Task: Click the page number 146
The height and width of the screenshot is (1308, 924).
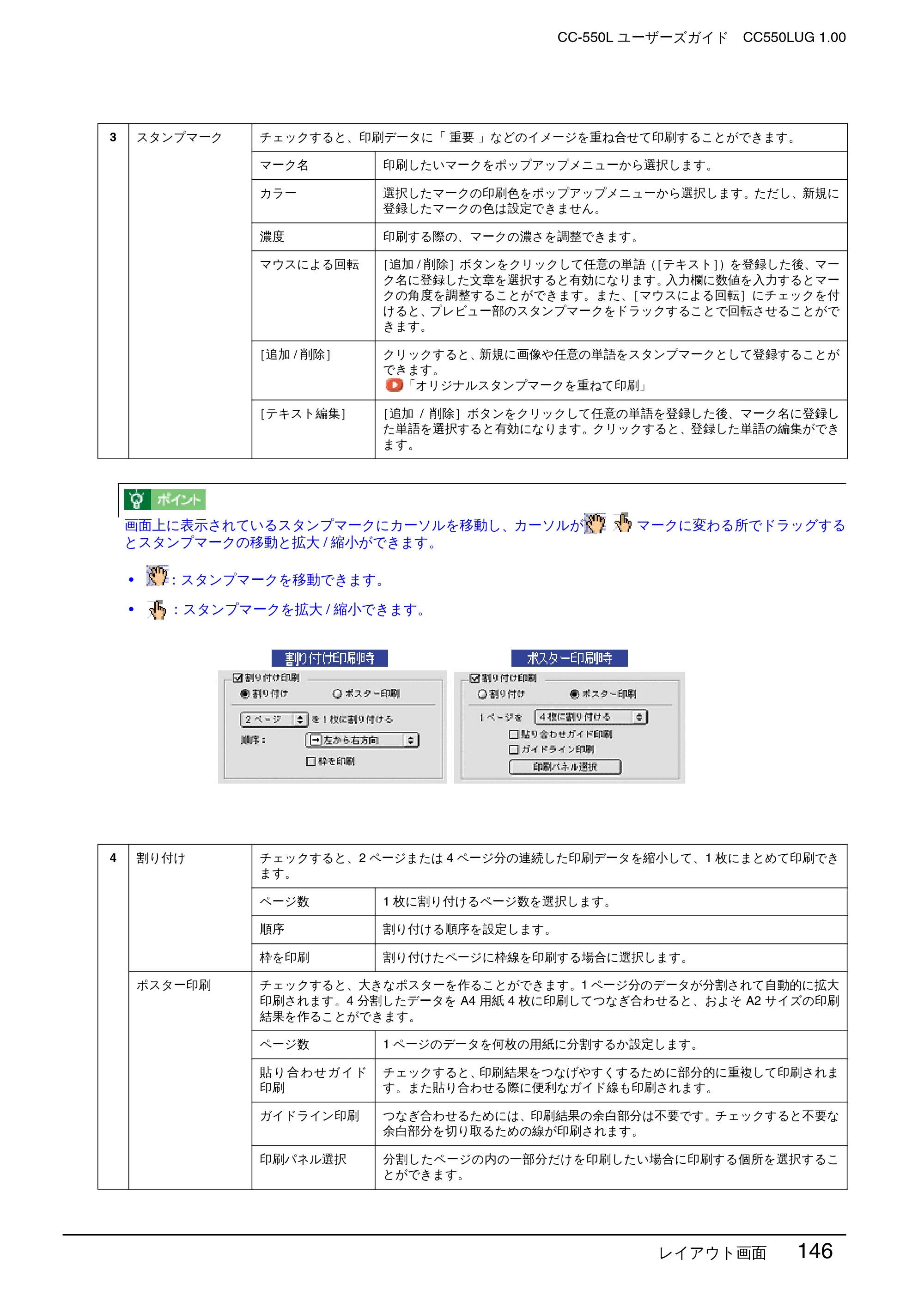Action: click(815, 1251)
